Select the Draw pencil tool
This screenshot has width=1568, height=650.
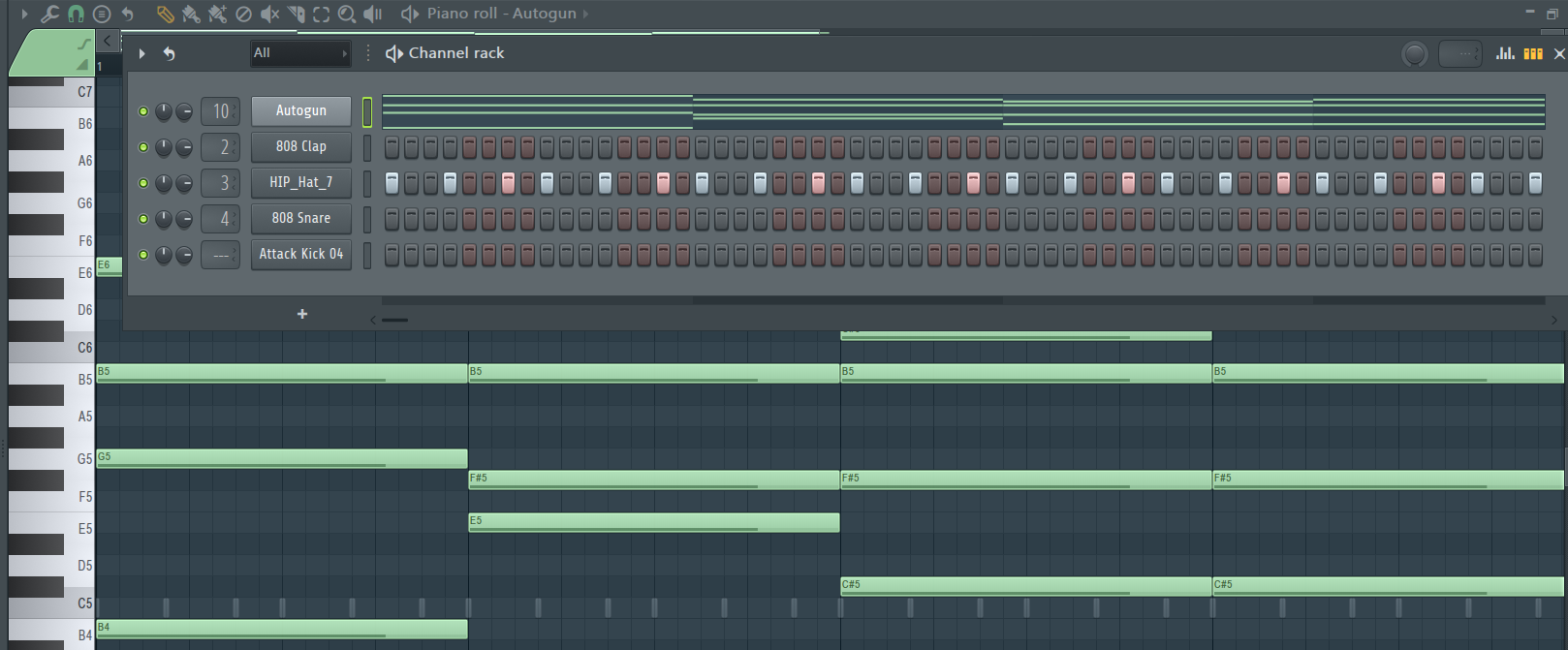tap(165, 14)
